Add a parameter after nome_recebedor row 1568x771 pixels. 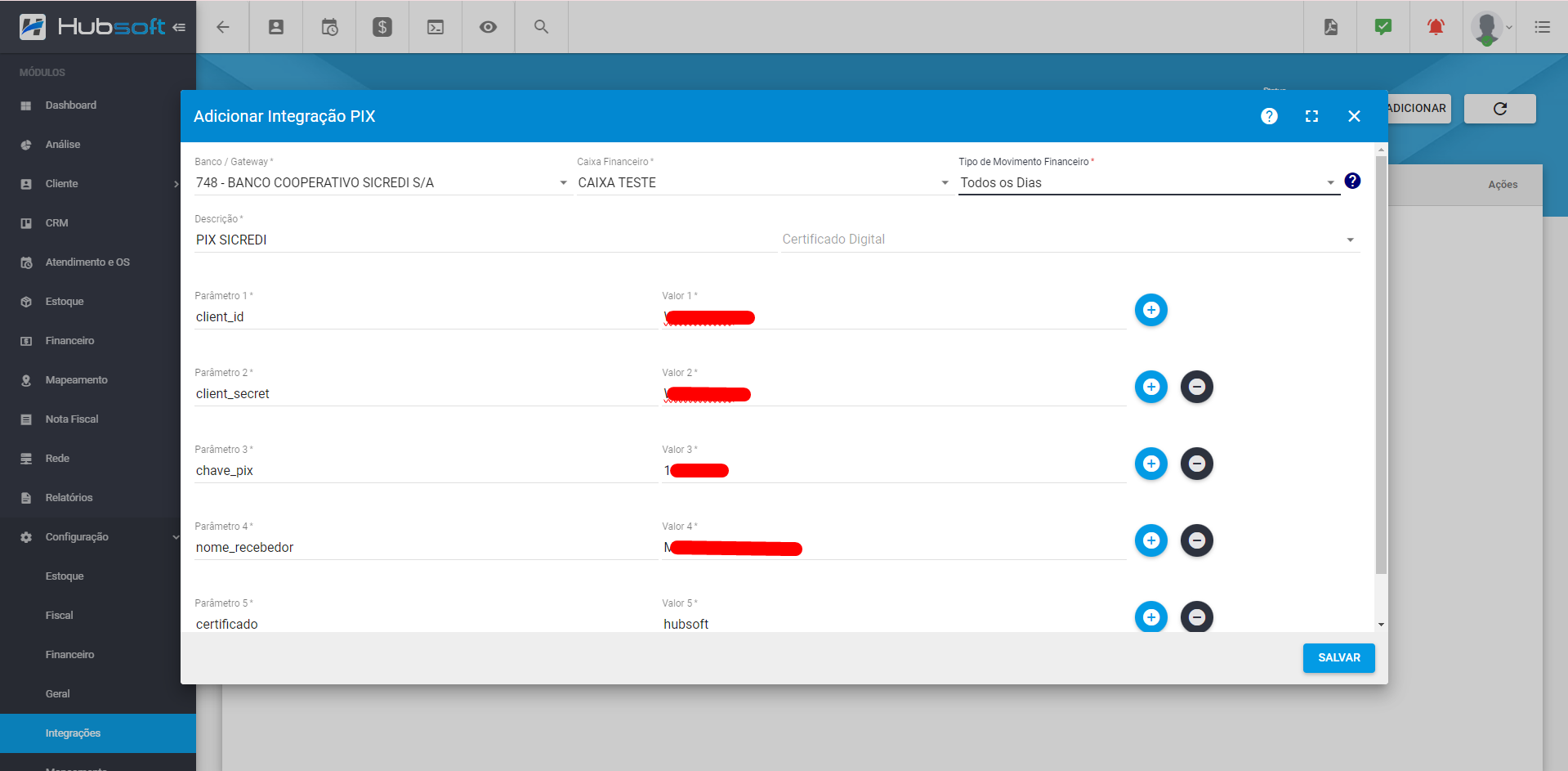click(1150, 540)
